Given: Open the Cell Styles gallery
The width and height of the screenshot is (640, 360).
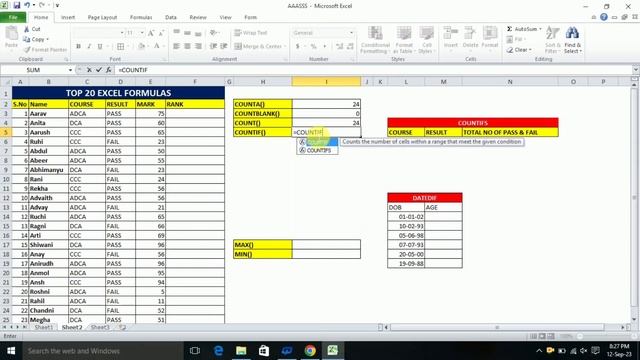Looking at the screenshot, I should point(427,40).
